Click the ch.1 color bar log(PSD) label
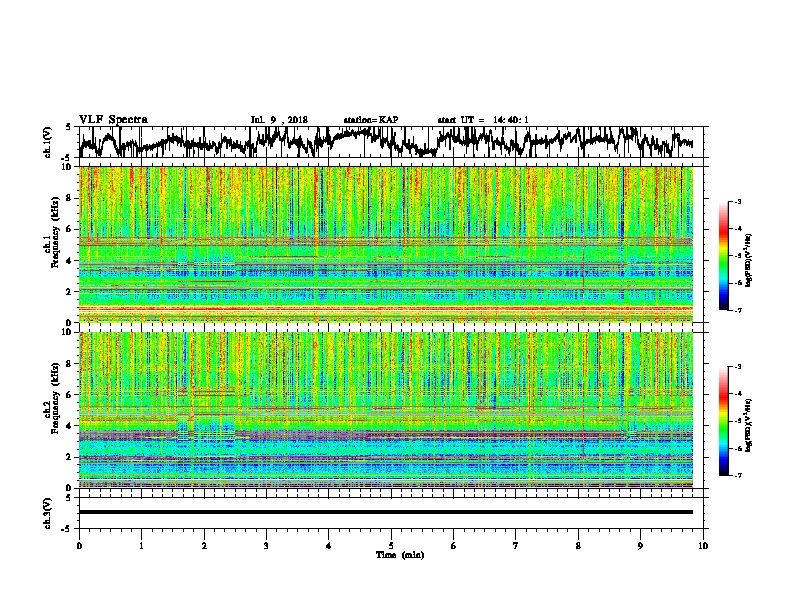 point(748,261)
